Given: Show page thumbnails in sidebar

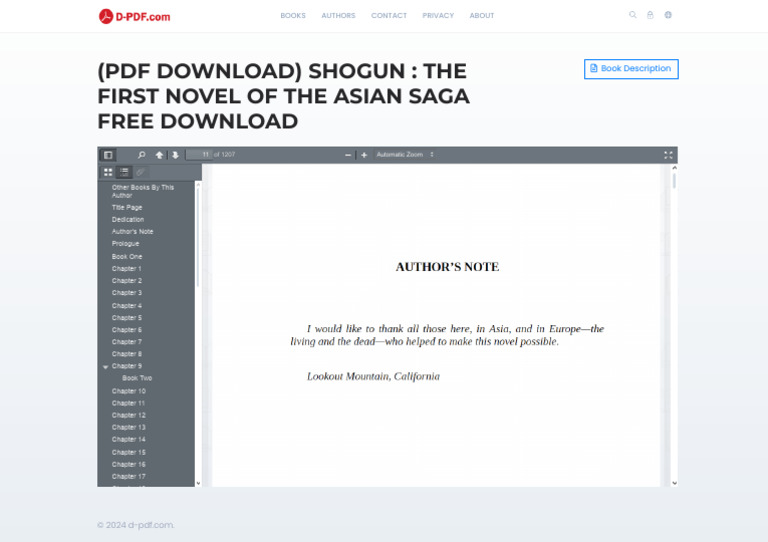Looking at the screenshot, I should pos(108,172).
